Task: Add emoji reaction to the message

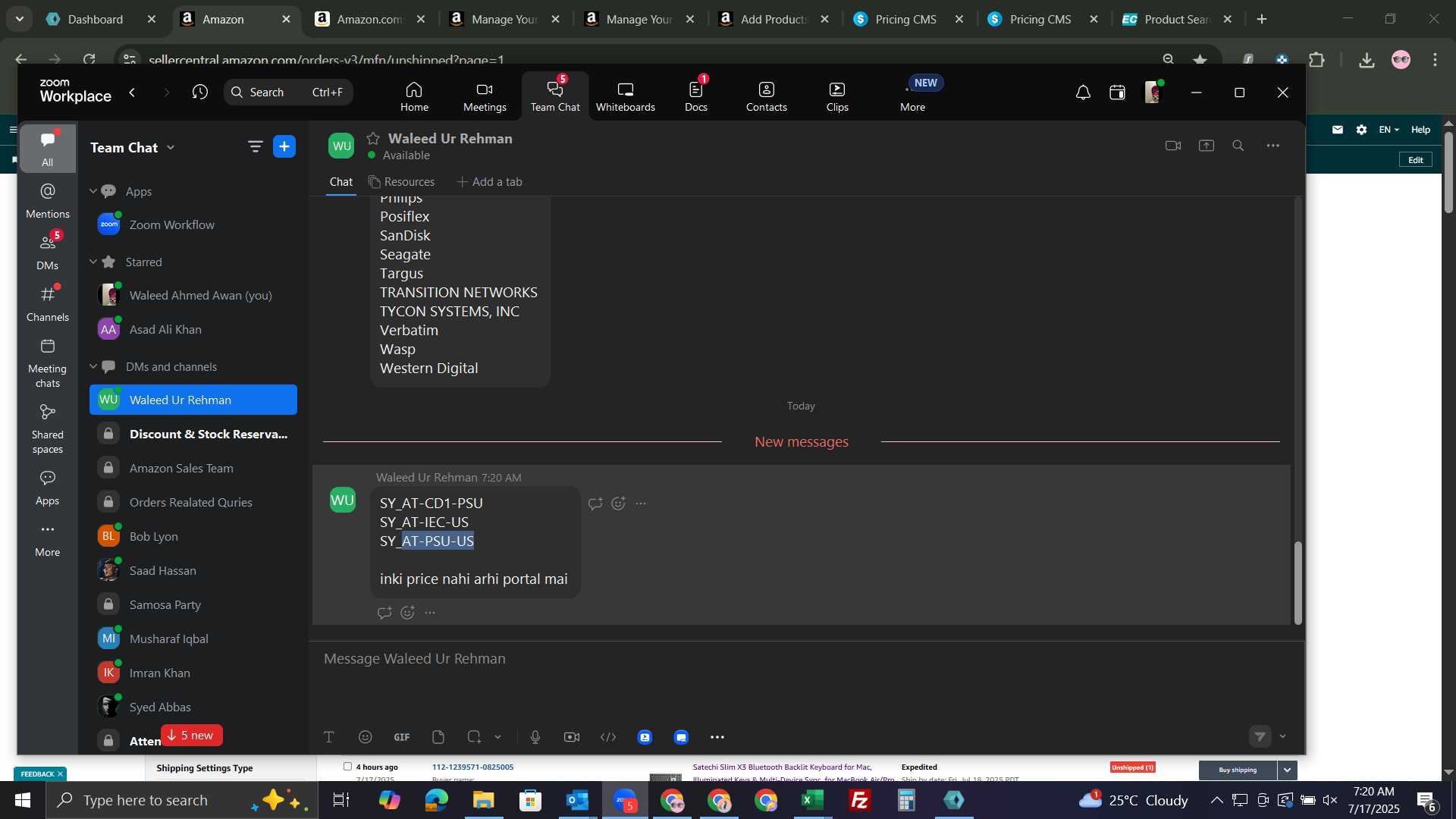Action: [x=619, y=504]
